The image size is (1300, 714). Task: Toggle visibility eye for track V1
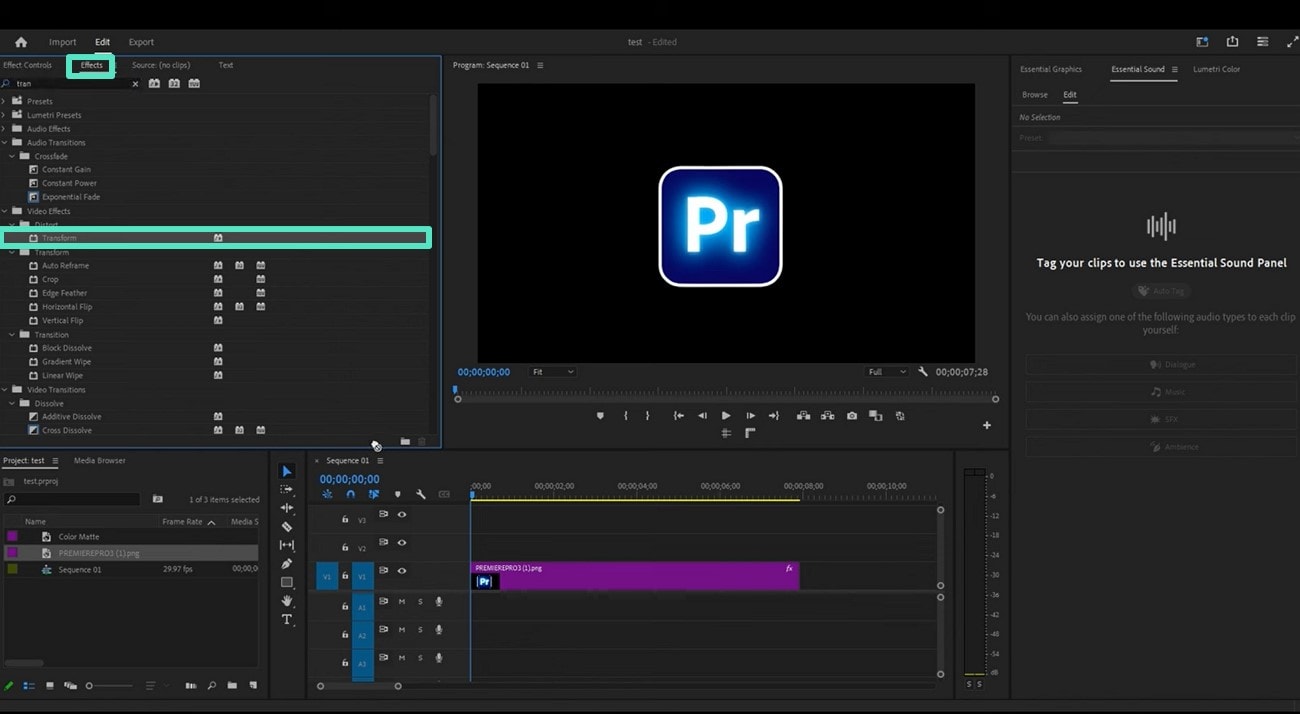coord(402,571)
